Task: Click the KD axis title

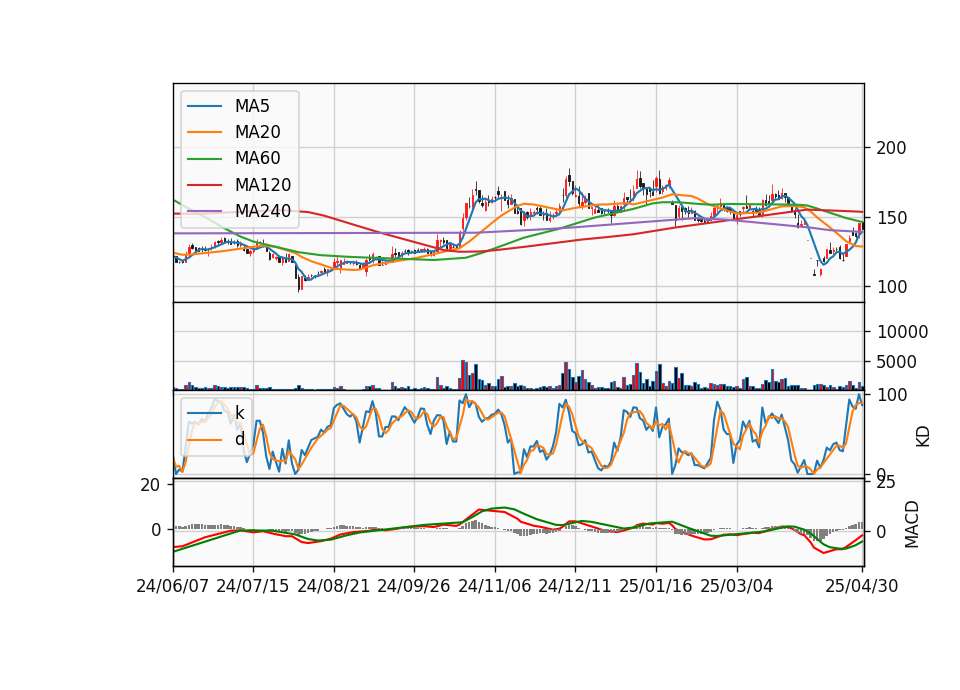Action: click(923, 436)
